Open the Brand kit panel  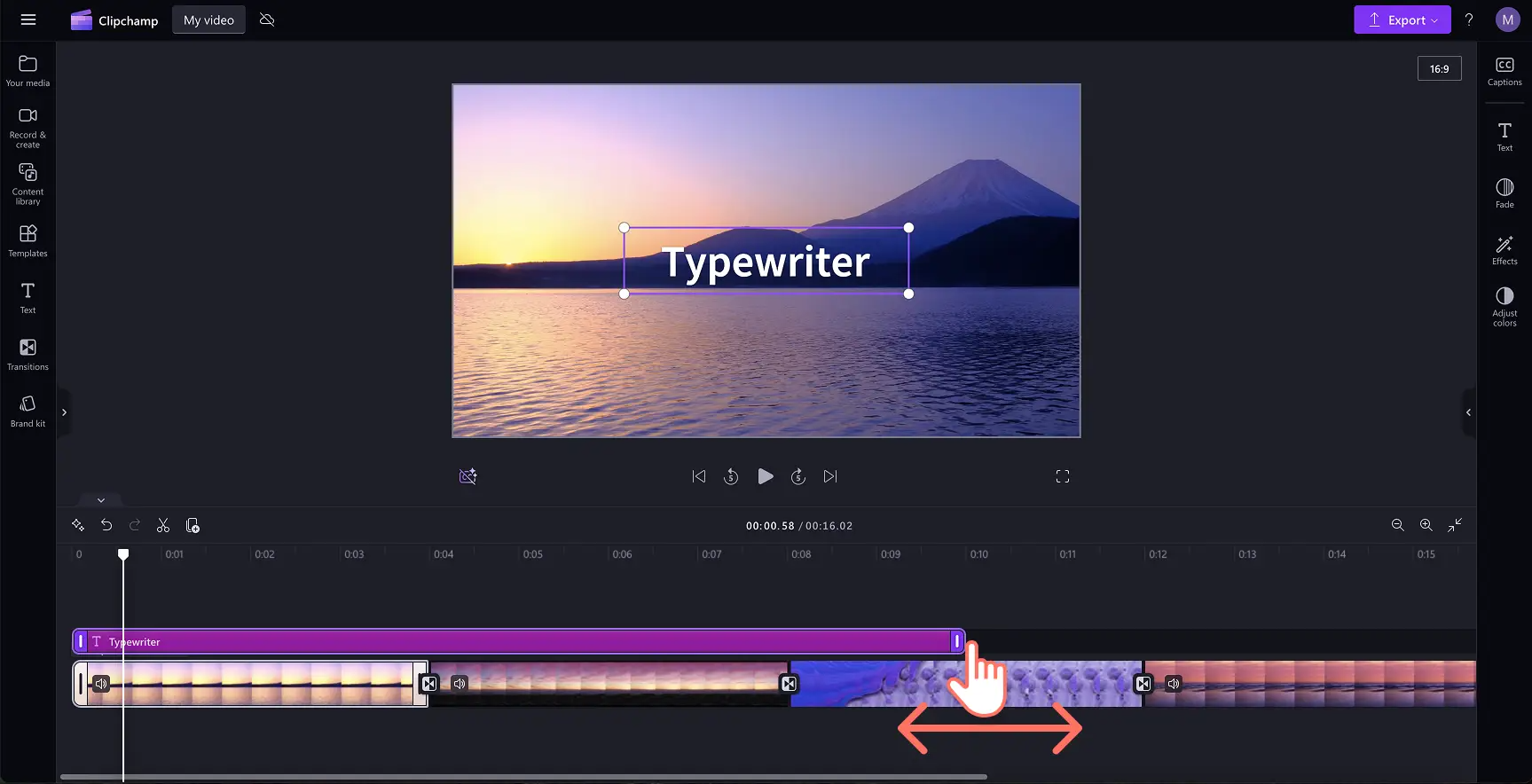pos(27,412)
